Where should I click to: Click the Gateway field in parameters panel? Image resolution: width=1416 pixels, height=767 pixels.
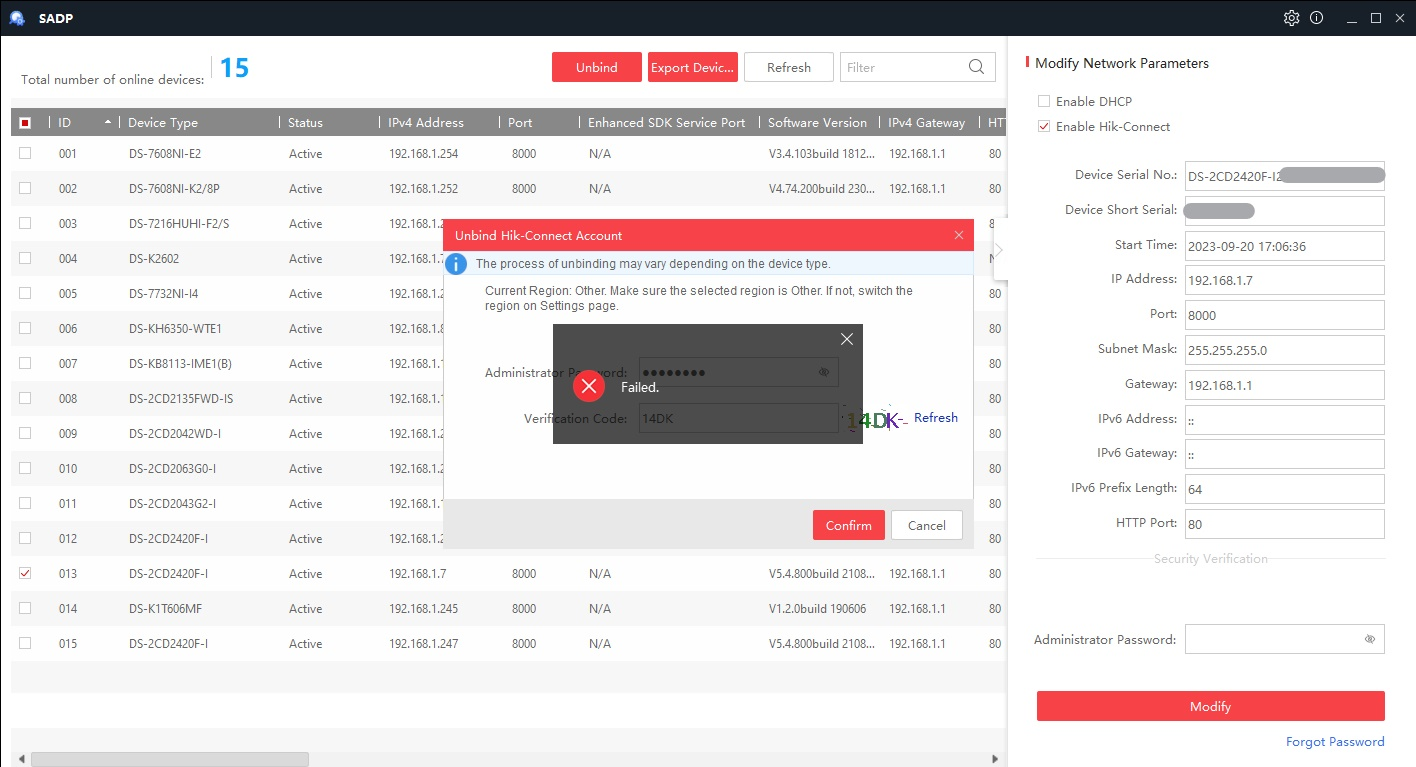(x=1285, y=385)
